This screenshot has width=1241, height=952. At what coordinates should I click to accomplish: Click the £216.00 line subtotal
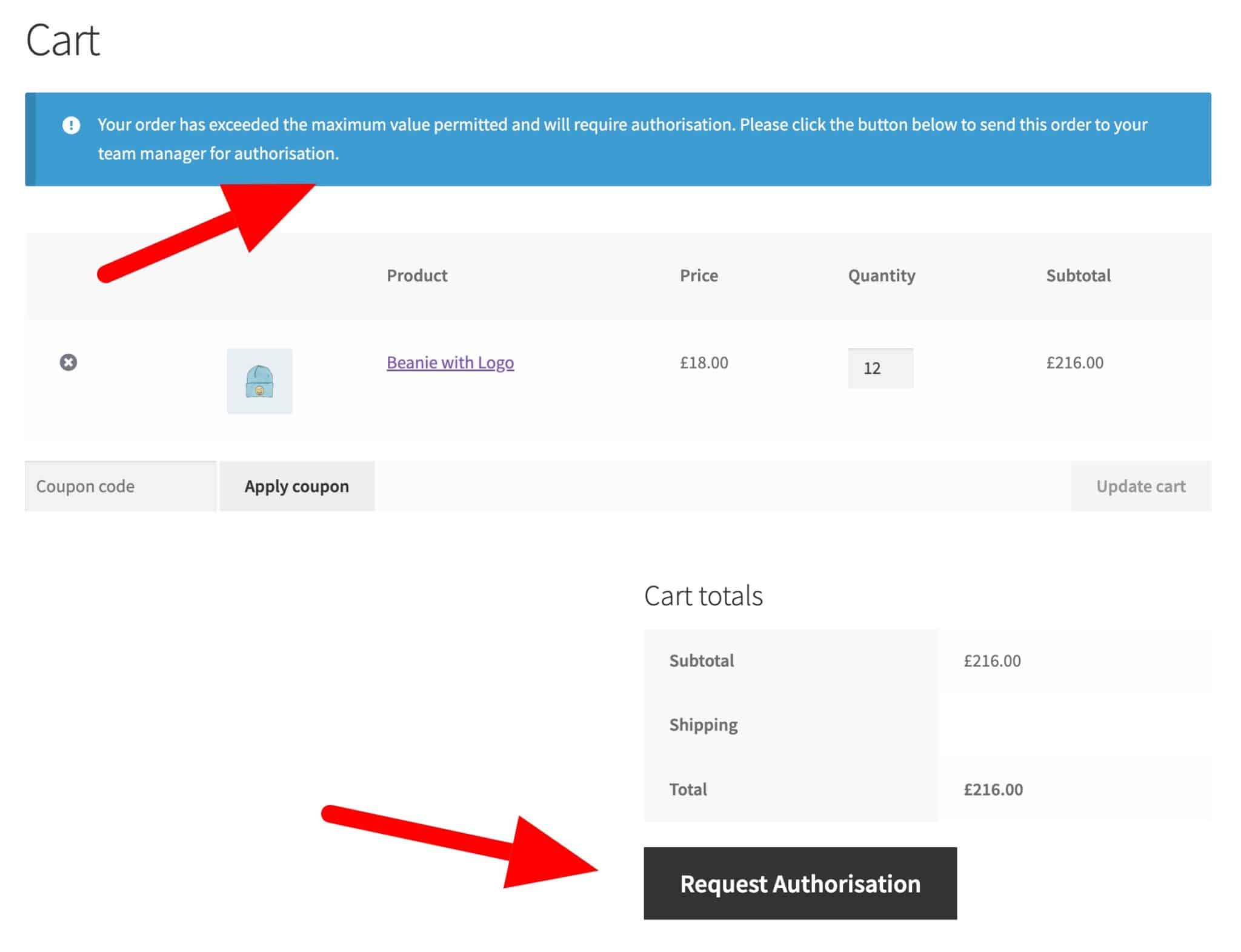point(1074,362)
